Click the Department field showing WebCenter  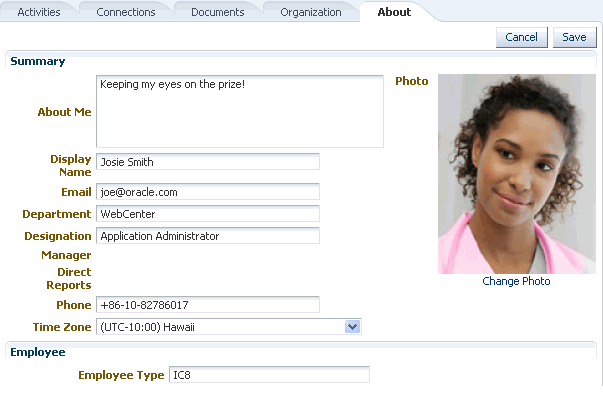[208, 214]
